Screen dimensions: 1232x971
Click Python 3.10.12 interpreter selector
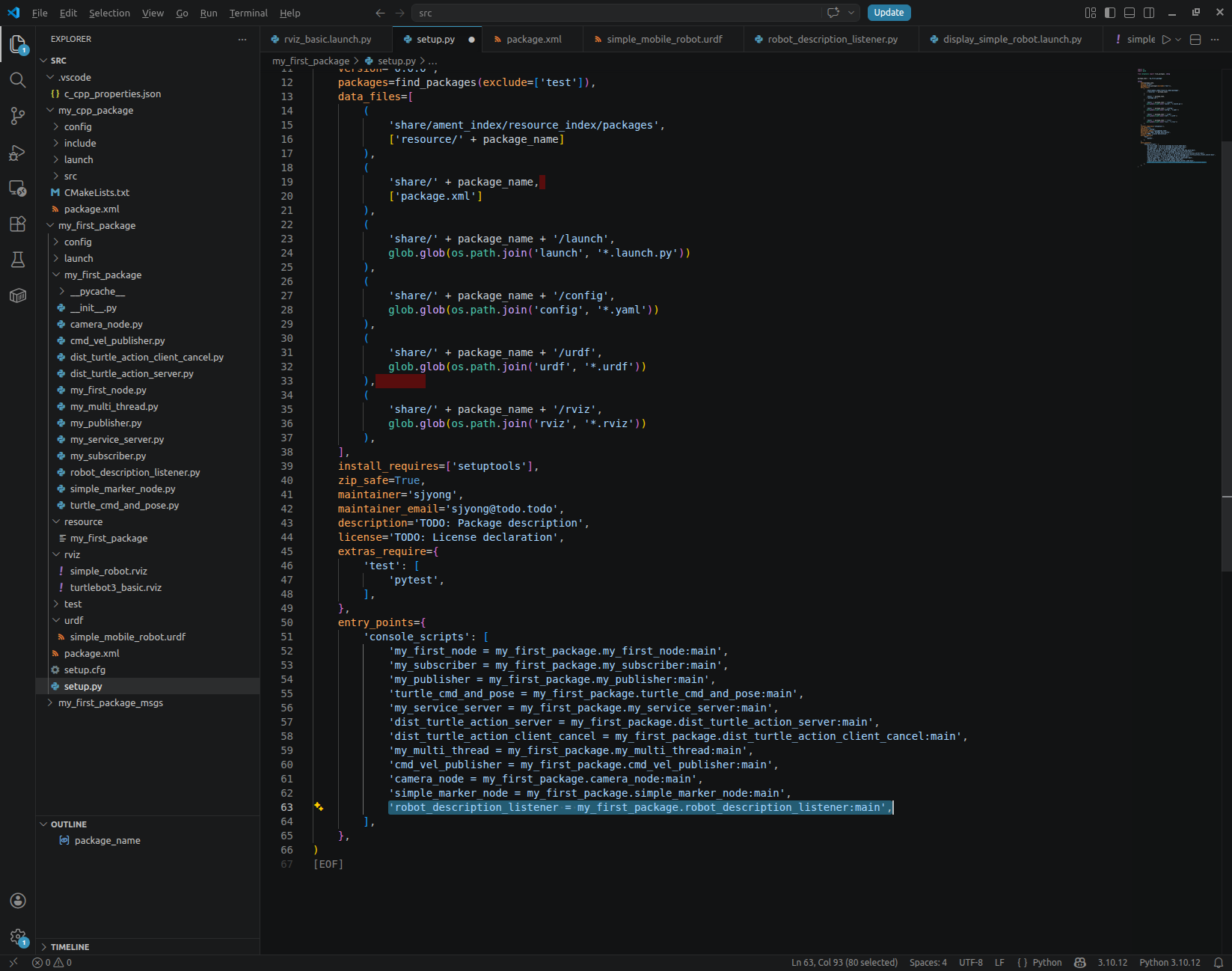1169,963
